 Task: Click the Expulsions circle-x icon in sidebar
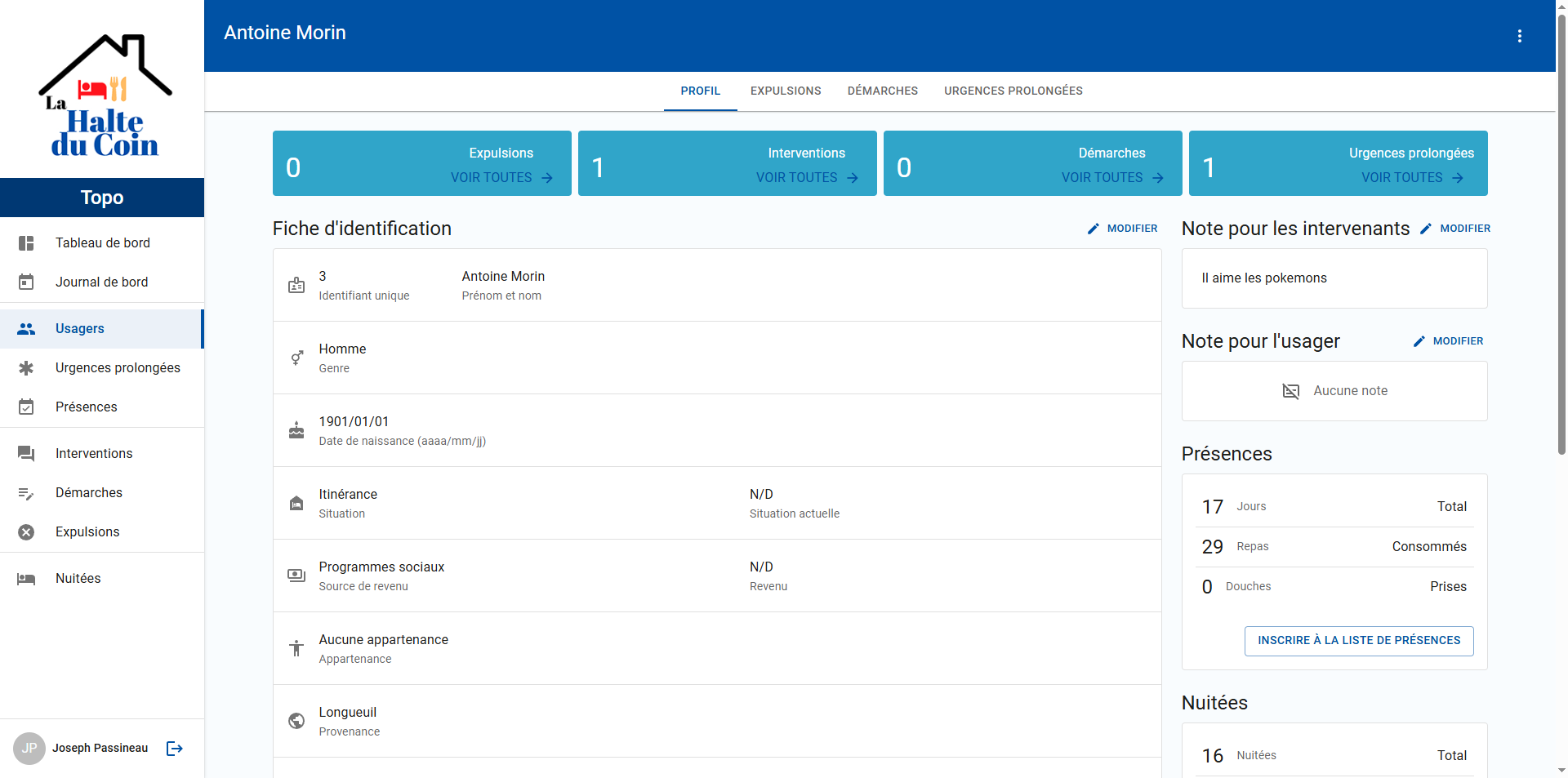[26, 532]
